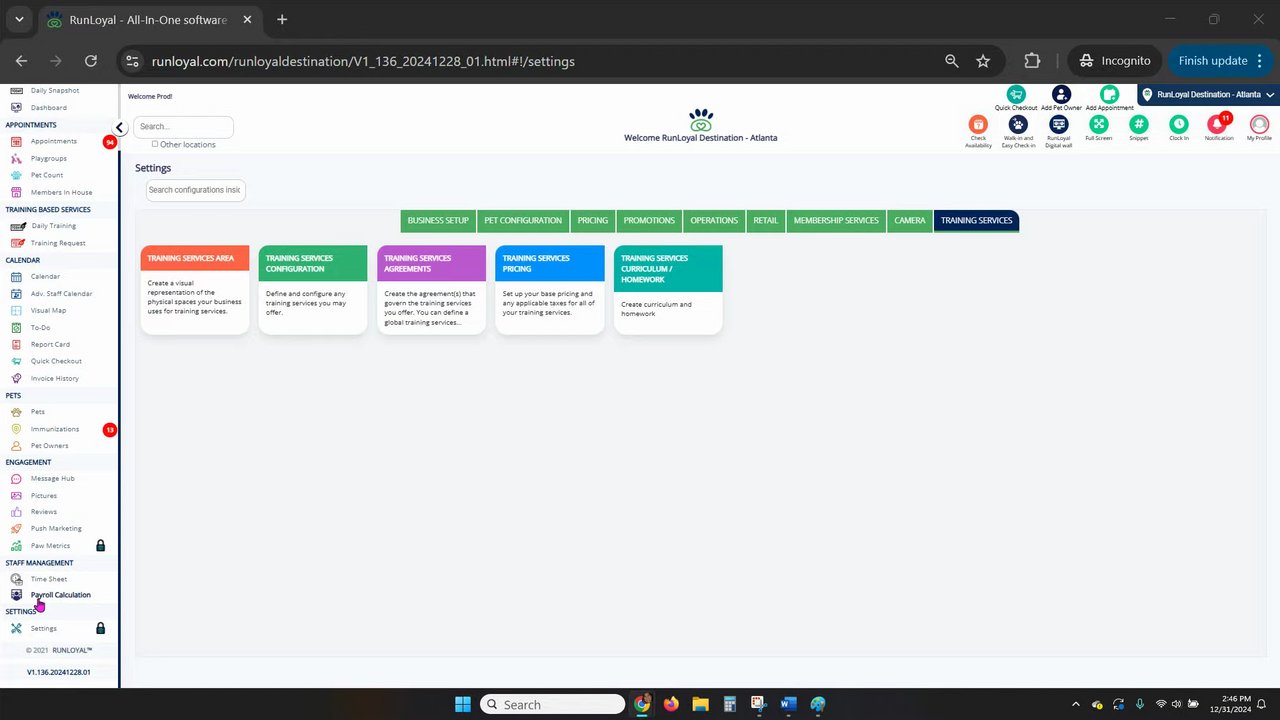Switch to the Pricing tab
Screen dimensions: 1280x720
pos(592,220)
